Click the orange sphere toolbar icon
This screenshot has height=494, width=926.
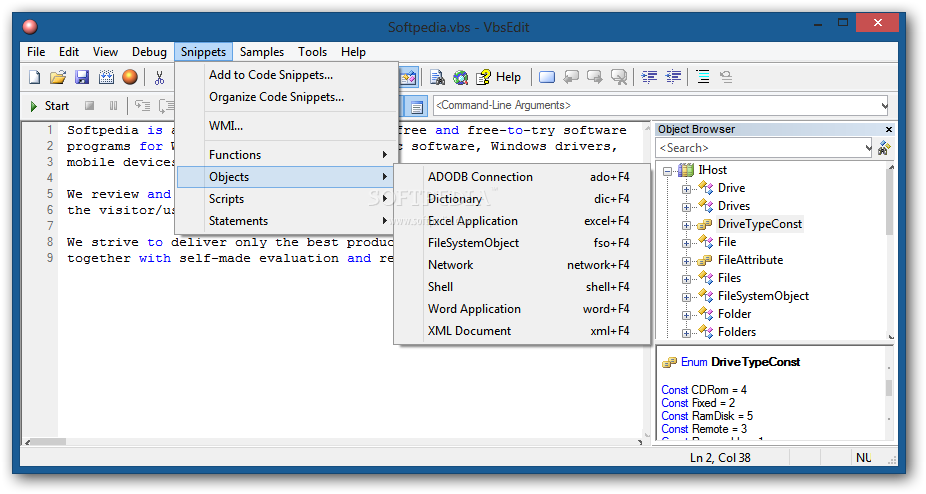130,77
